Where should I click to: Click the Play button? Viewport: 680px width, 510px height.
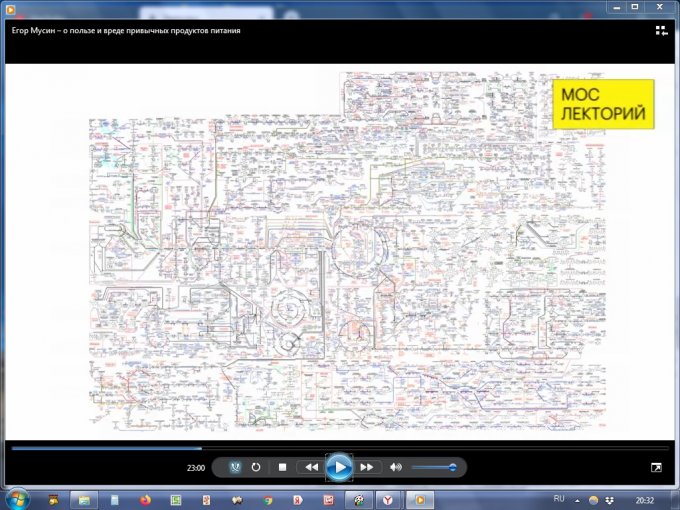click(x=340, y=467)
